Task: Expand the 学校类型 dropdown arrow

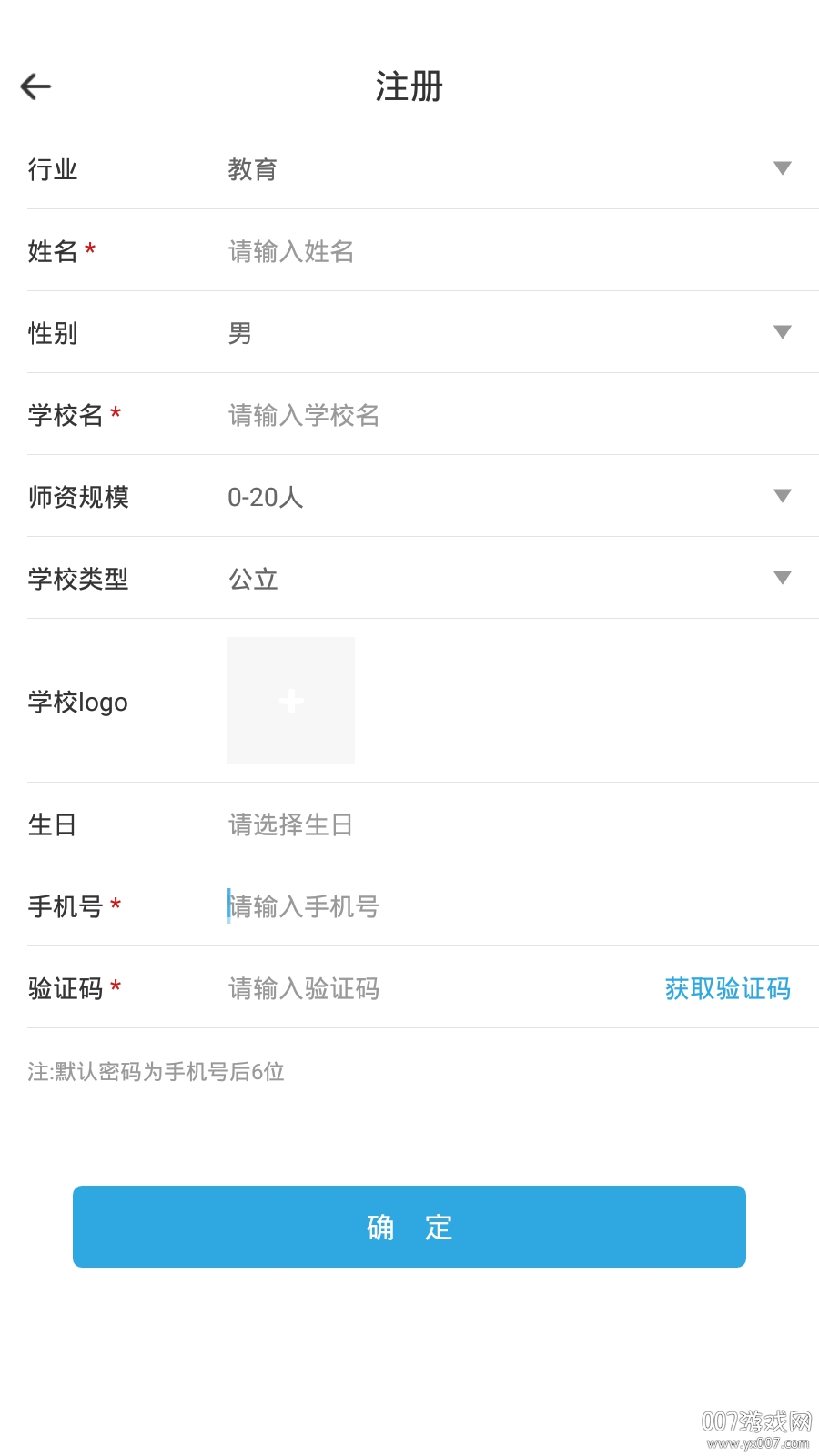Action: (x=782, y=578)
